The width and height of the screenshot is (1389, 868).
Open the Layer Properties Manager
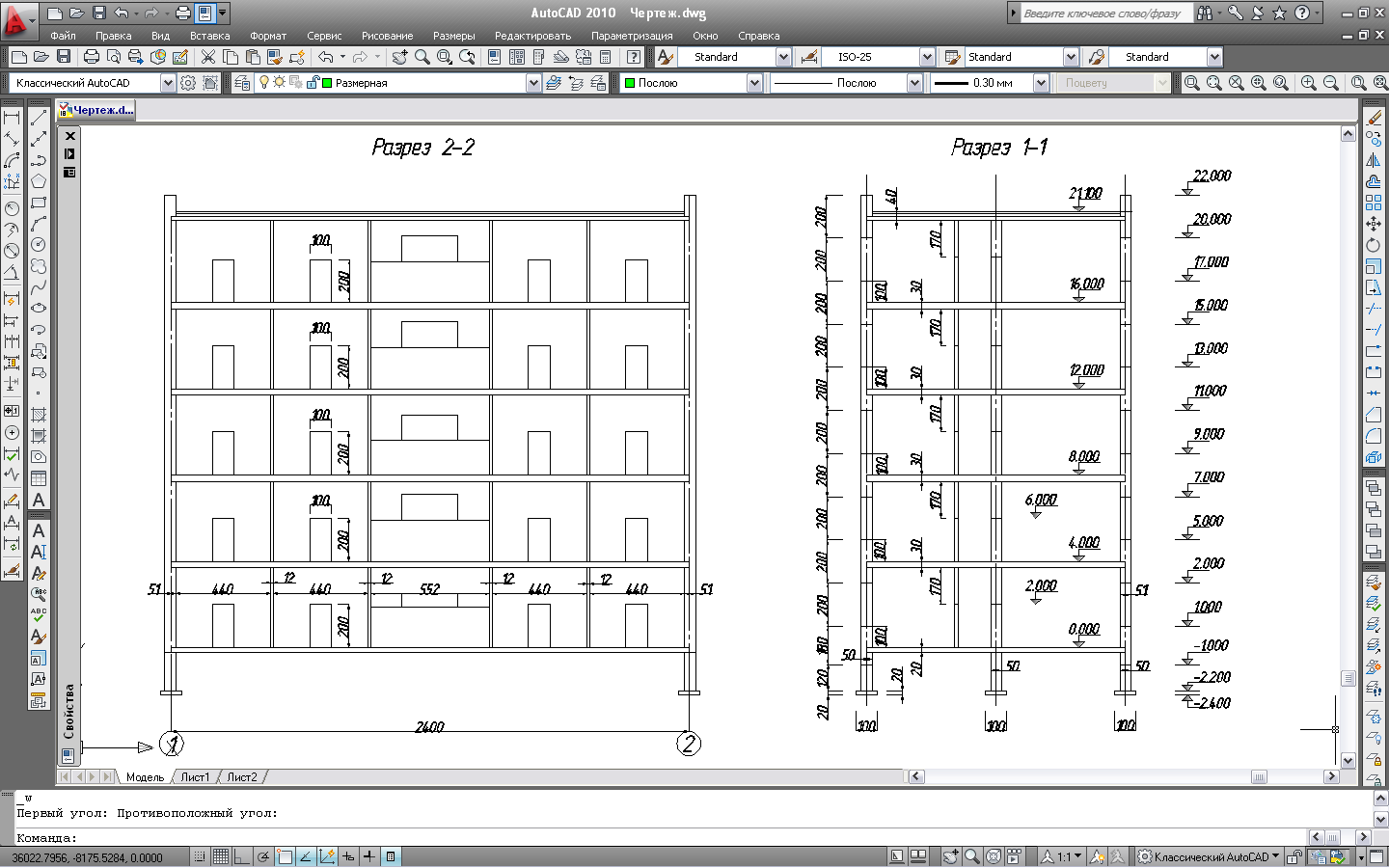[x=242, y=83]
